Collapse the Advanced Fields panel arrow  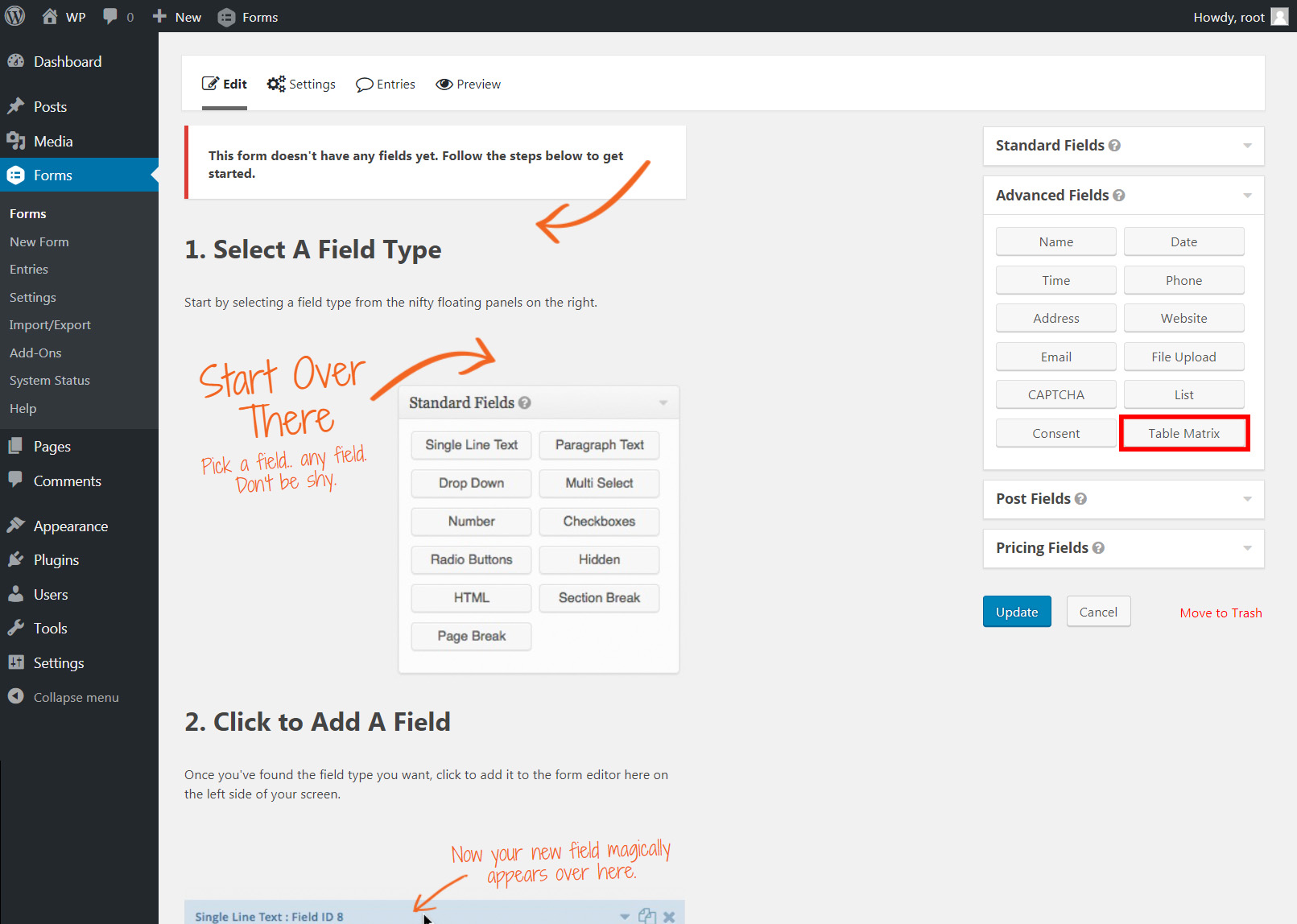coord(1247,196)
